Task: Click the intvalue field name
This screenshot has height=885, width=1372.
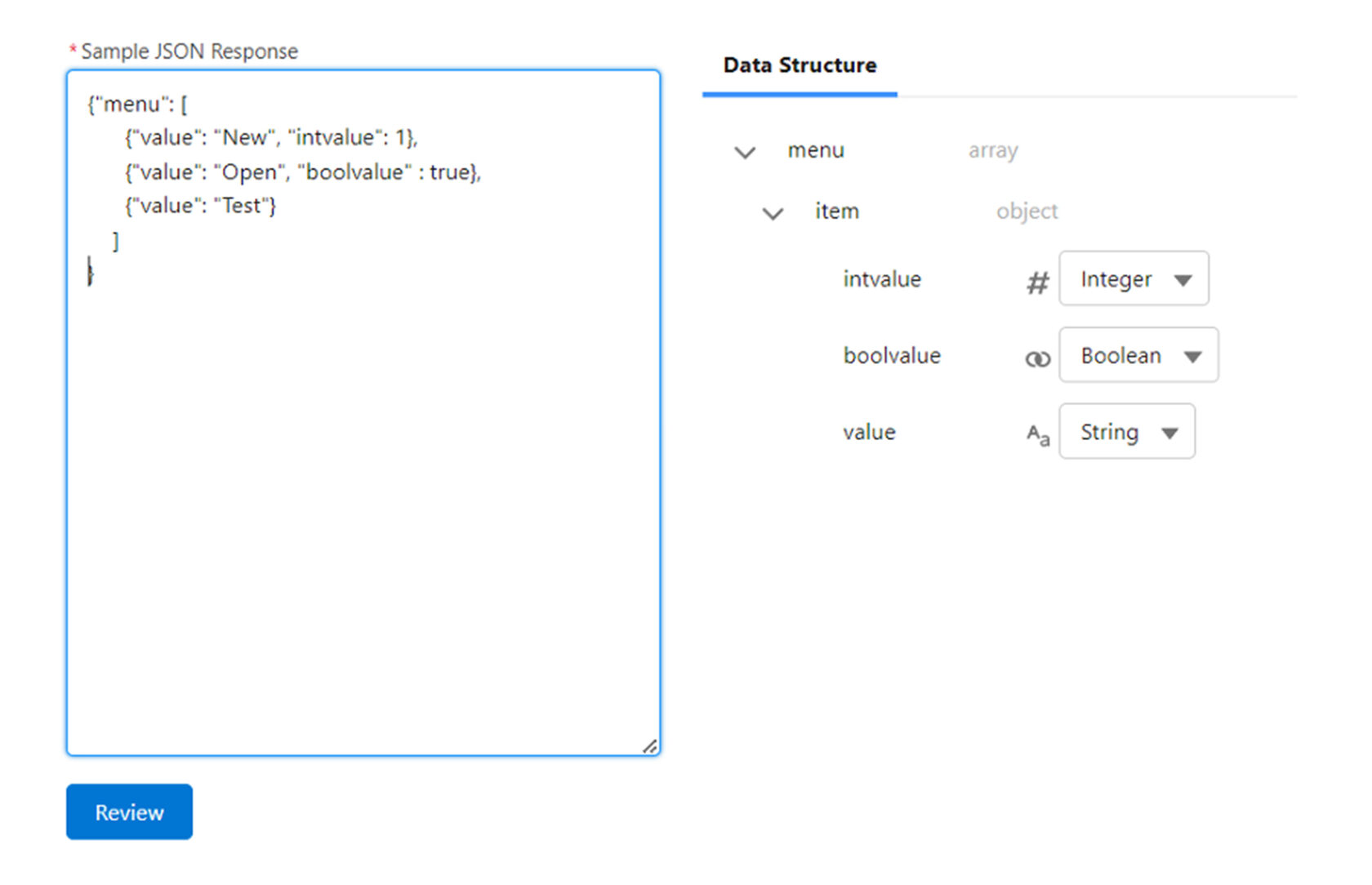Action: click(882, 279)
